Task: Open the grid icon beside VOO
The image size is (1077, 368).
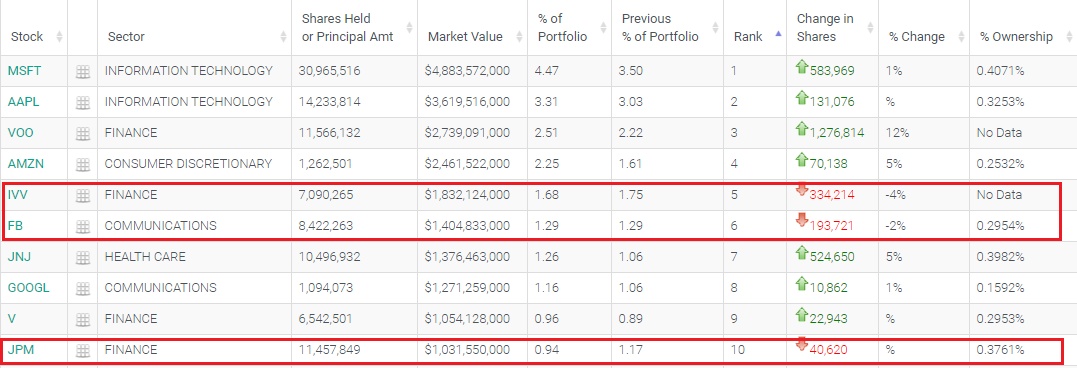Action: tap(82, 133)
